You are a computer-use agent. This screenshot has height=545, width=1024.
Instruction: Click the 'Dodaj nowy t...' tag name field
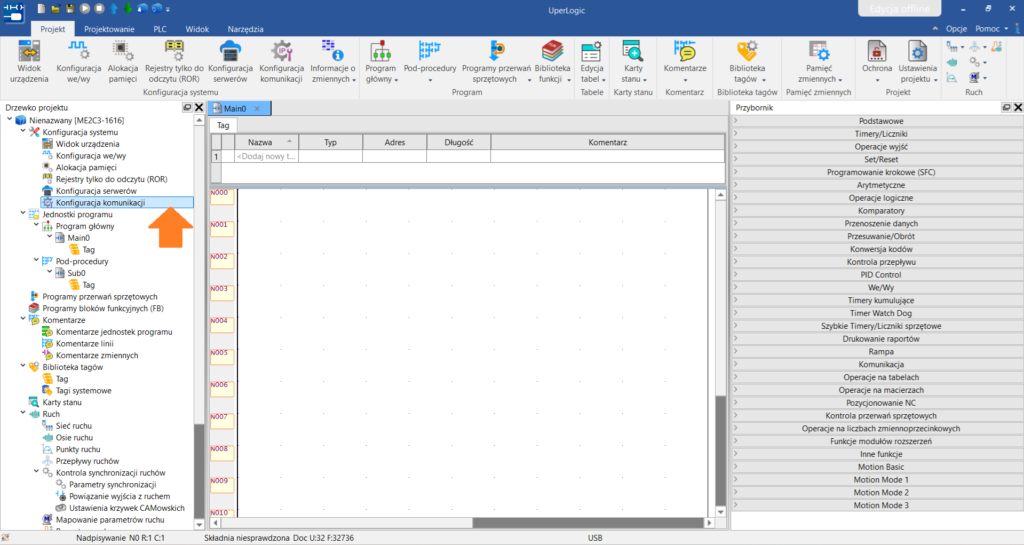266,157
